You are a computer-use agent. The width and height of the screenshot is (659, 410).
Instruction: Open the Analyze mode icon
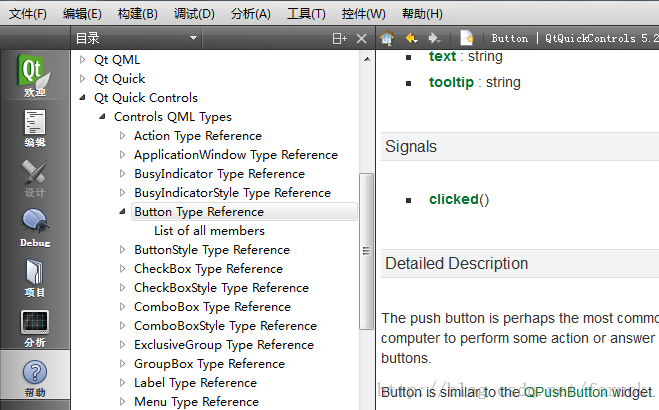34,329
